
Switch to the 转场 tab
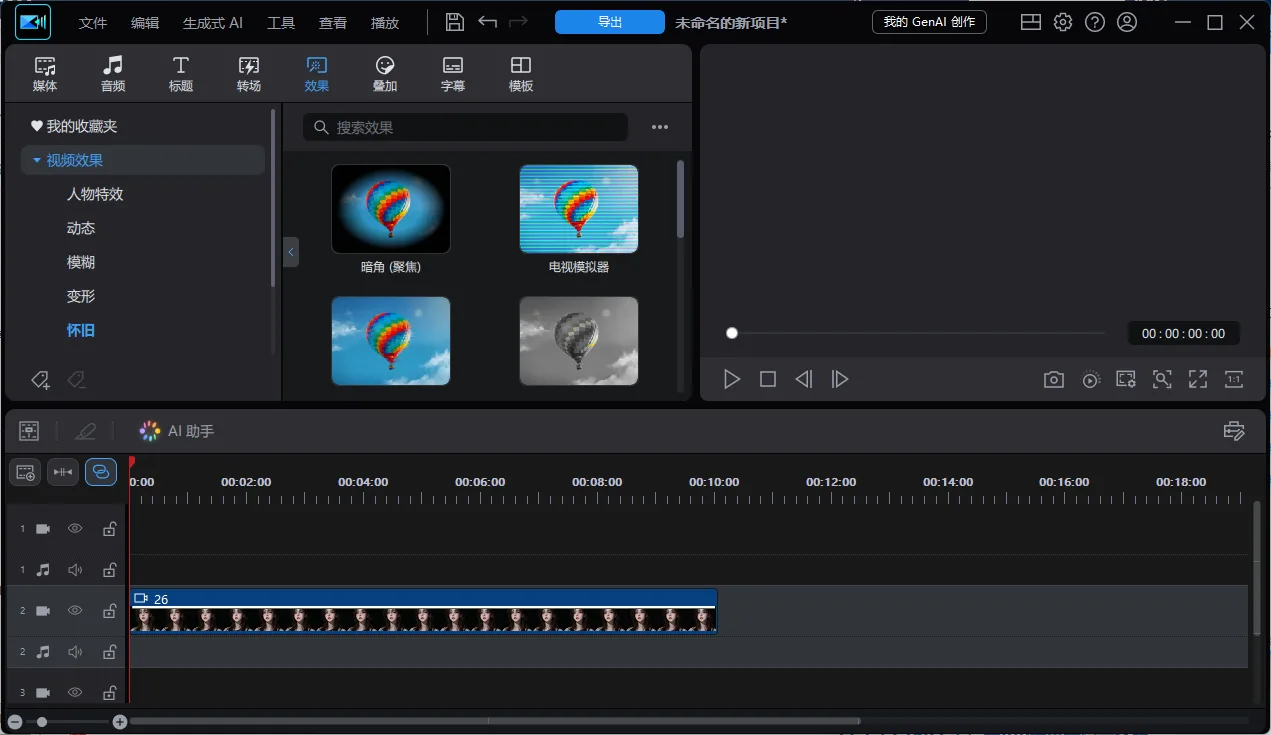tap(249, 74)
